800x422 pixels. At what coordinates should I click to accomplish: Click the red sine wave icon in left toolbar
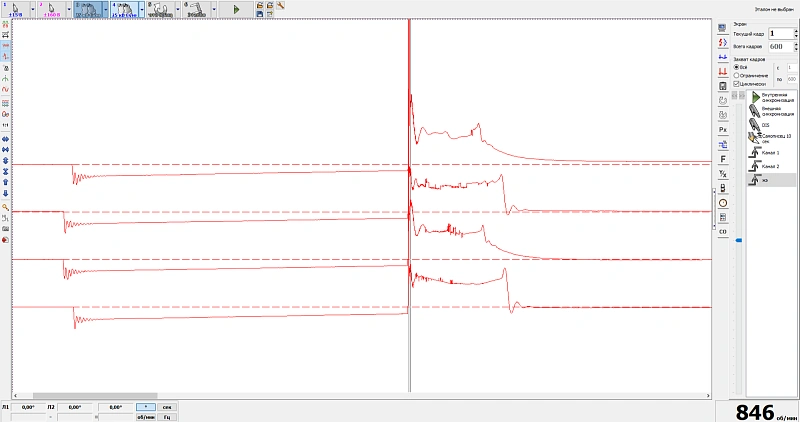[x=5, y=89]
